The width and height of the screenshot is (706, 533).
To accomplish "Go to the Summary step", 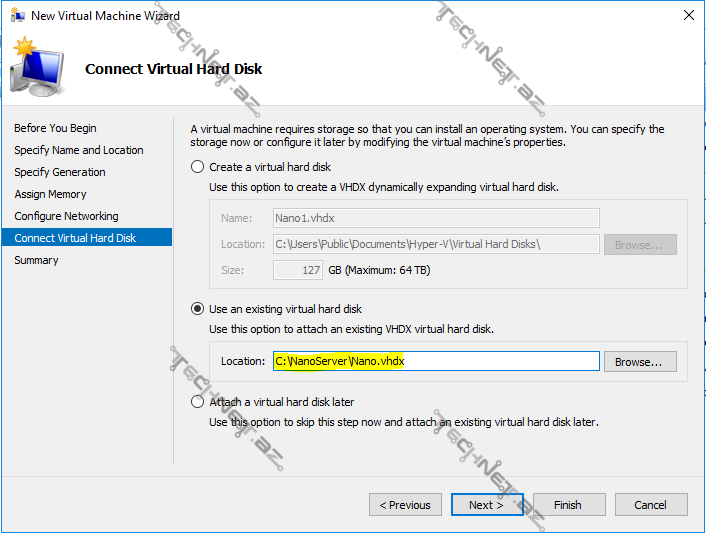I will 36,260.
